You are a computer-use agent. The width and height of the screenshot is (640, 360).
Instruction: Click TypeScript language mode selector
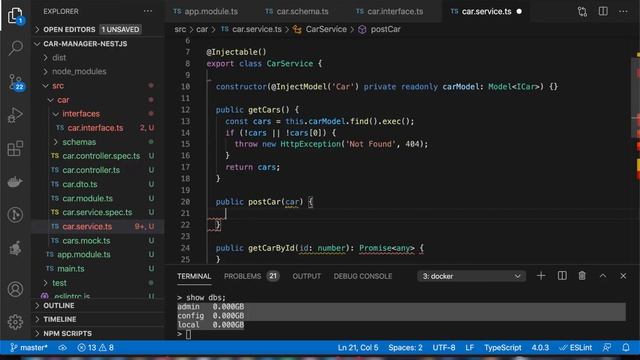[502, 348]
